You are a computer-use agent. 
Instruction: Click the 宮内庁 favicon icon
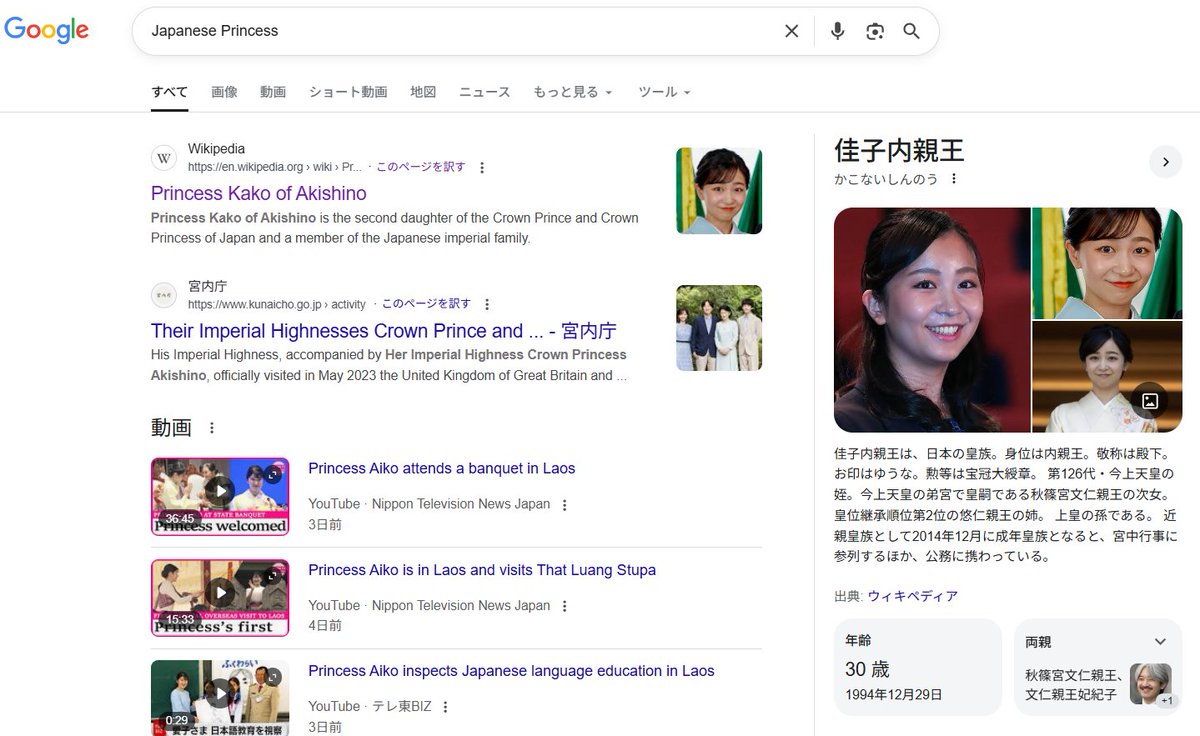[x=164, y=295]
